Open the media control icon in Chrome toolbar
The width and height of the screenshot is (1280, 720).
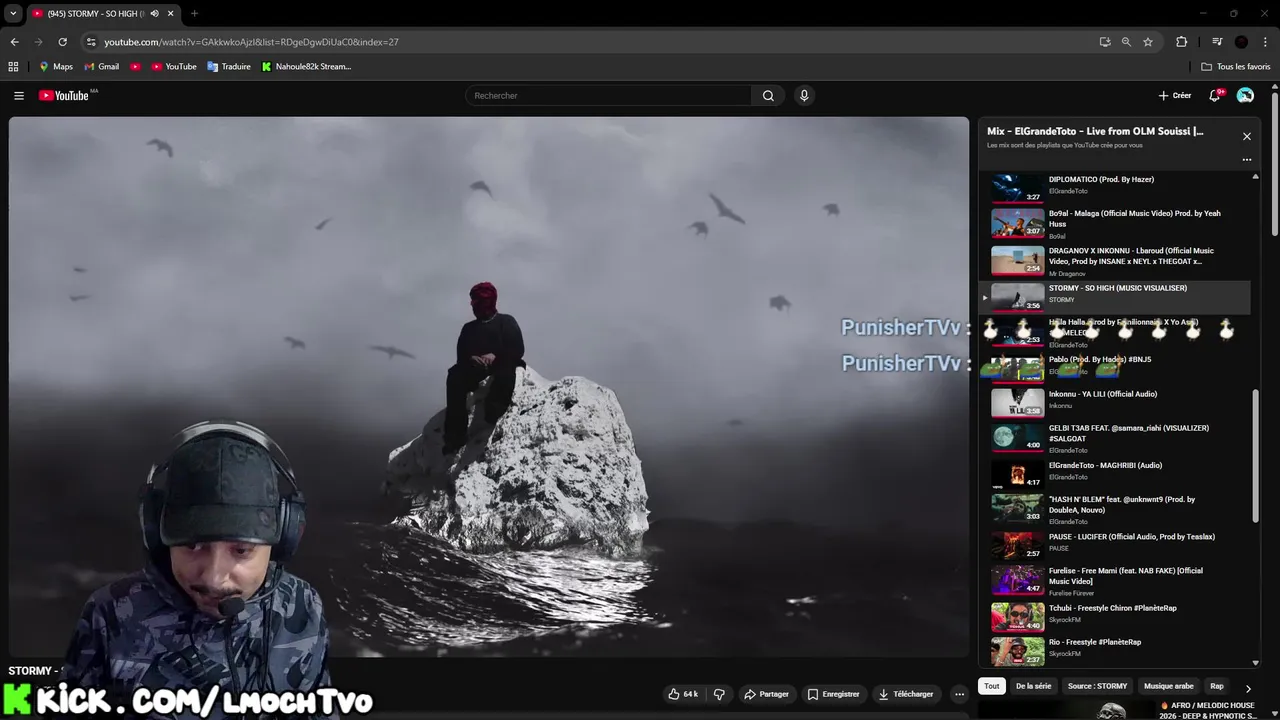coord(1217,42)
